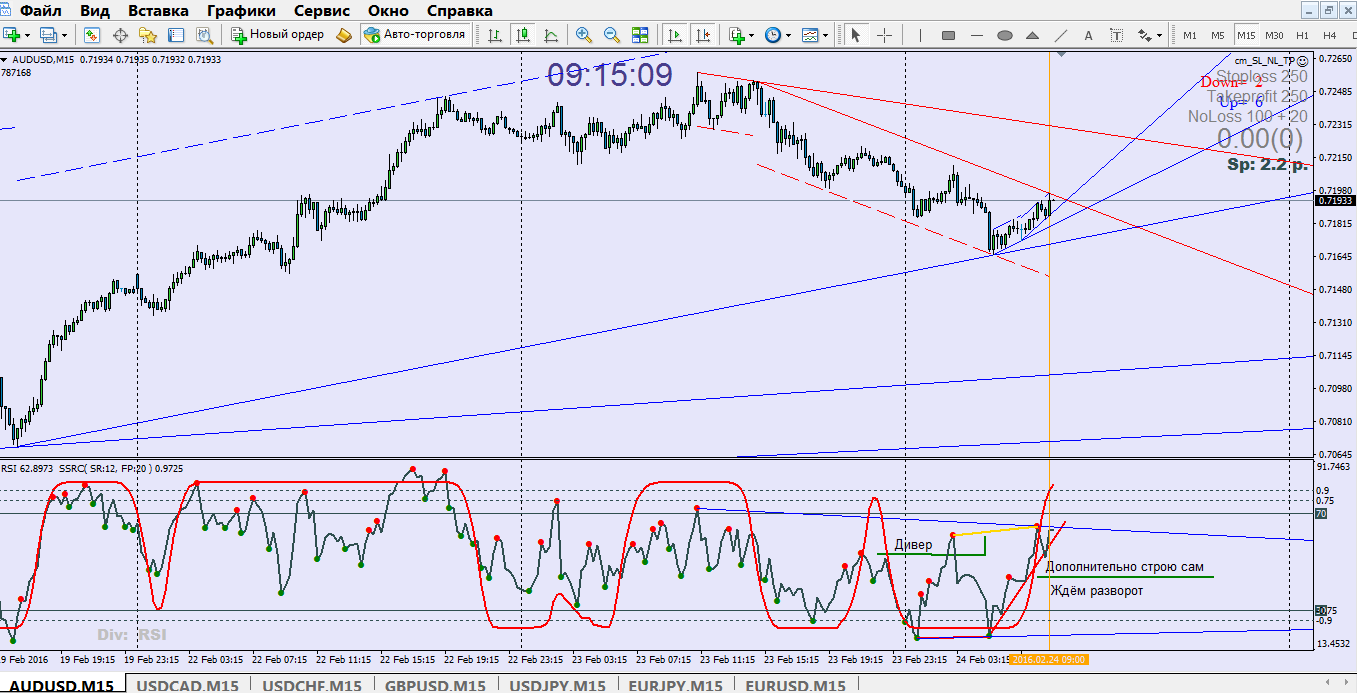
Task: Switch timeframe to M5
Action: (x=1218, y=35)
